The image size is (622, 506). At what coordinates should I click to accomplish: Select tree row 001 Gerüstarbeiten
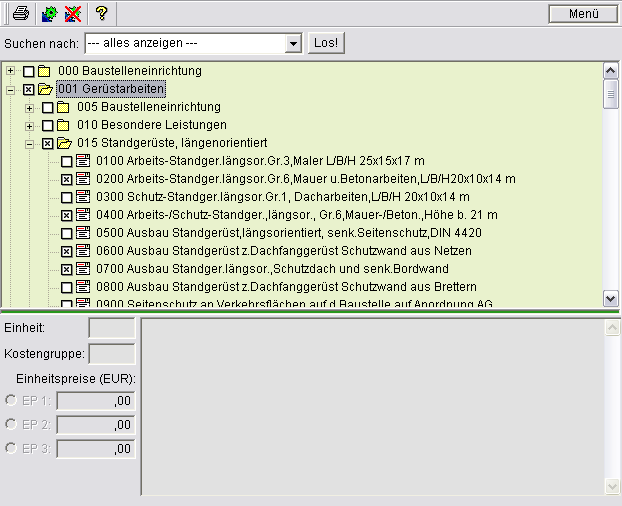point(111,89)
